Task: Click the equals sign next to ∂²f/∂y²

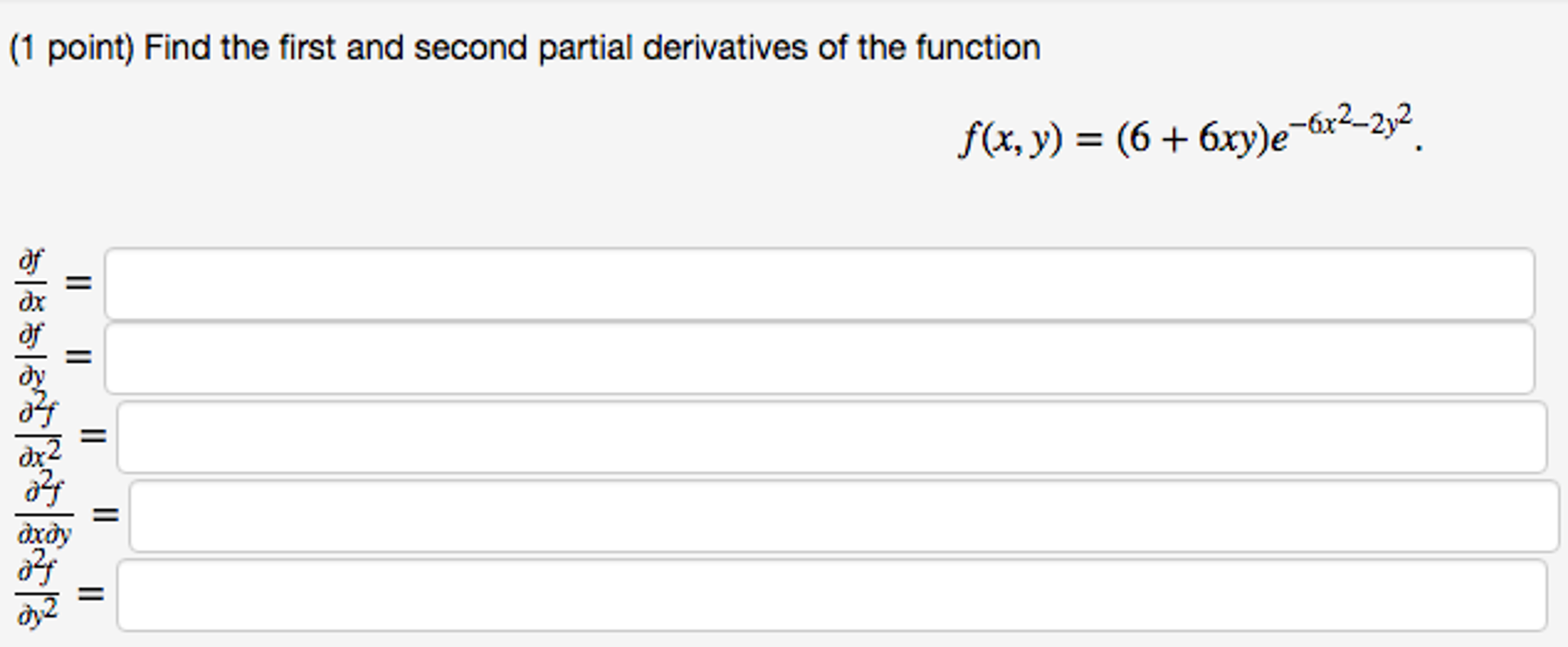Action: click(90, 593)
